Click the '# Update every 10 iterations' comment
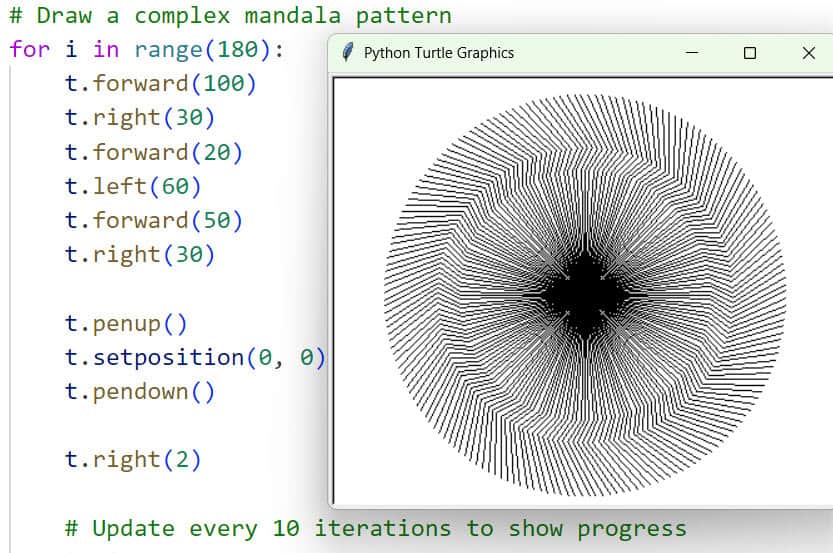Screen dimensions: 833x553 coord(375,528)
